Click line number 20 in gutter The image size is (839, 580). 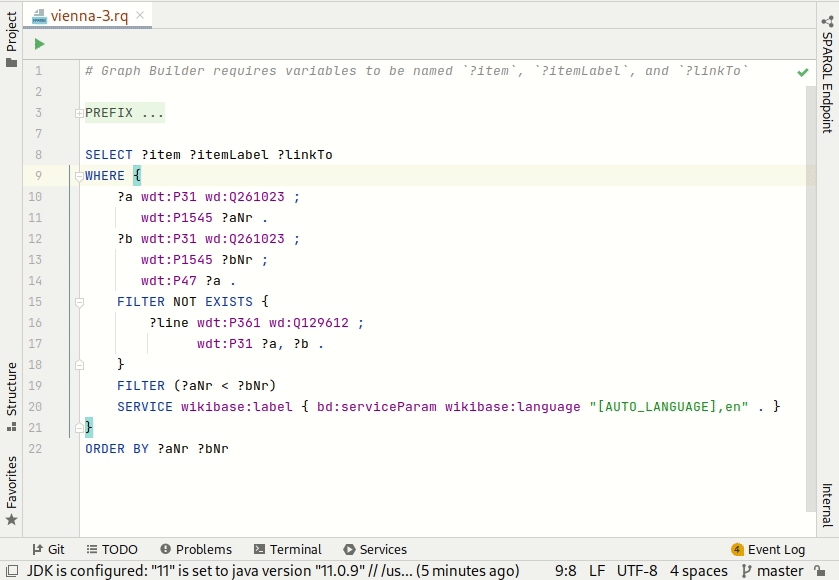click(x=35, y=407)
